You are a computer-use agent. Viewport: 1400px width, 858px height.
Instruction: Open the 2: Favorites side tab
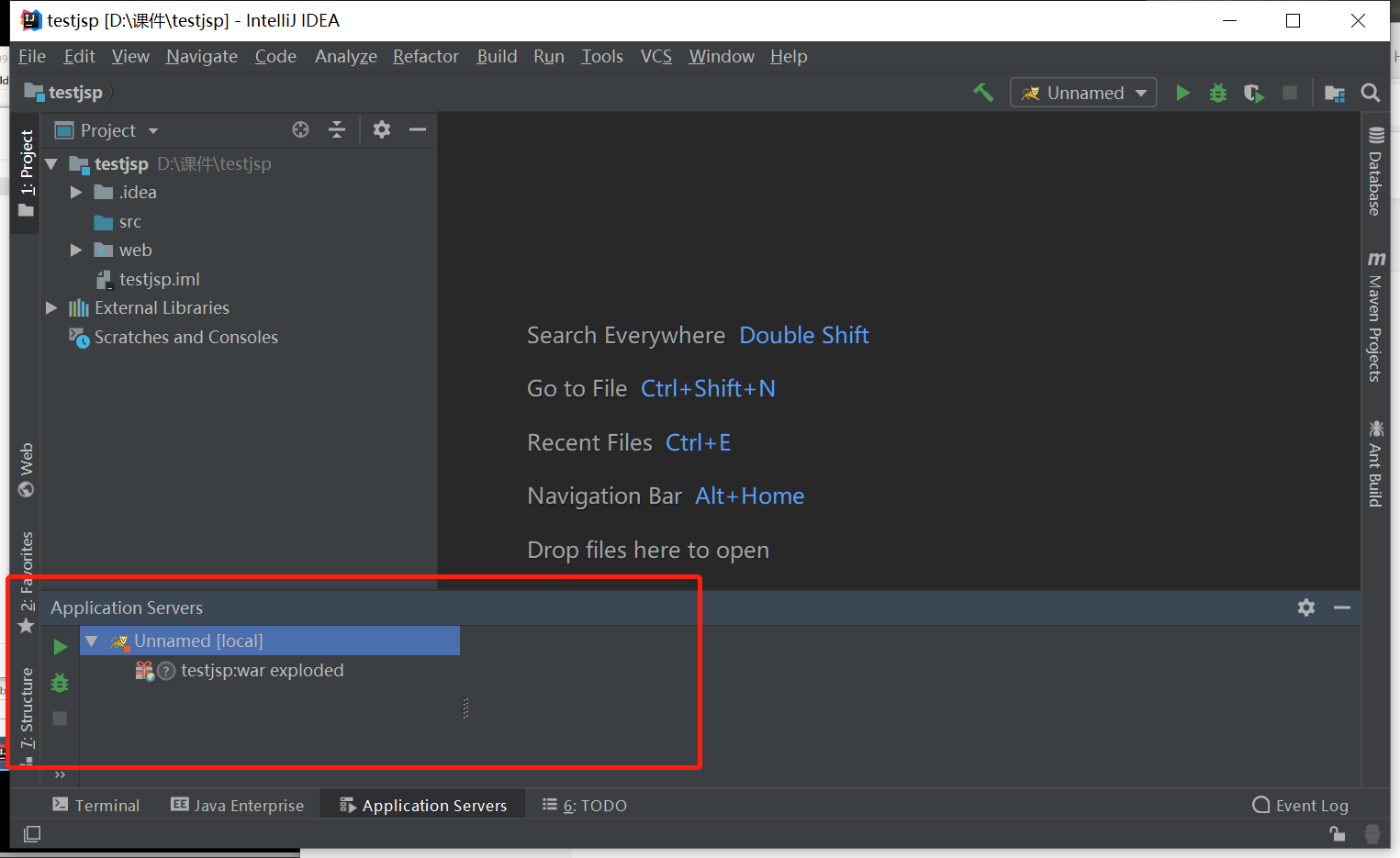point(26,583)
